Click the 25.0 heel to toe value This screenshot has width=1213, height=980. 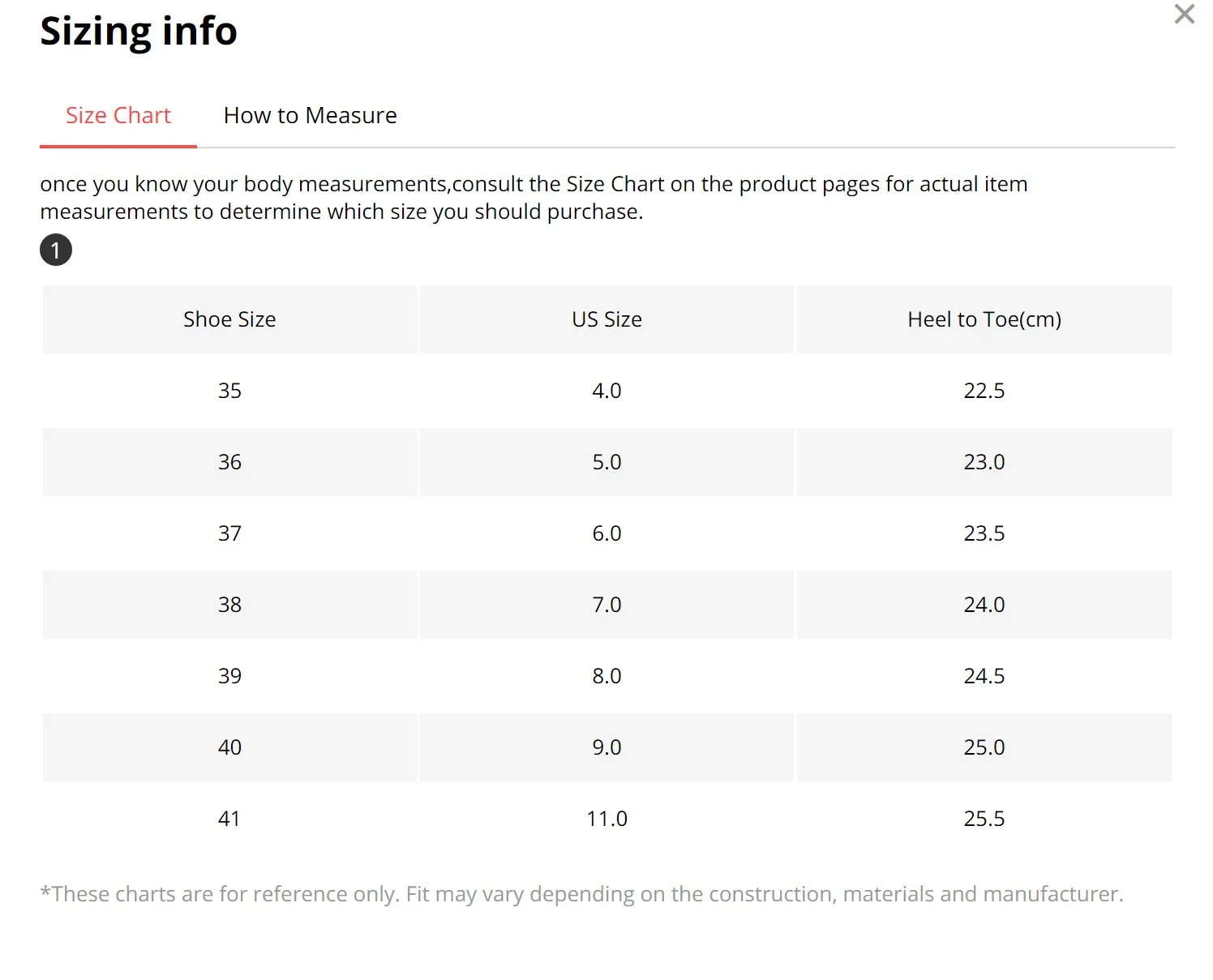[984, 747]
